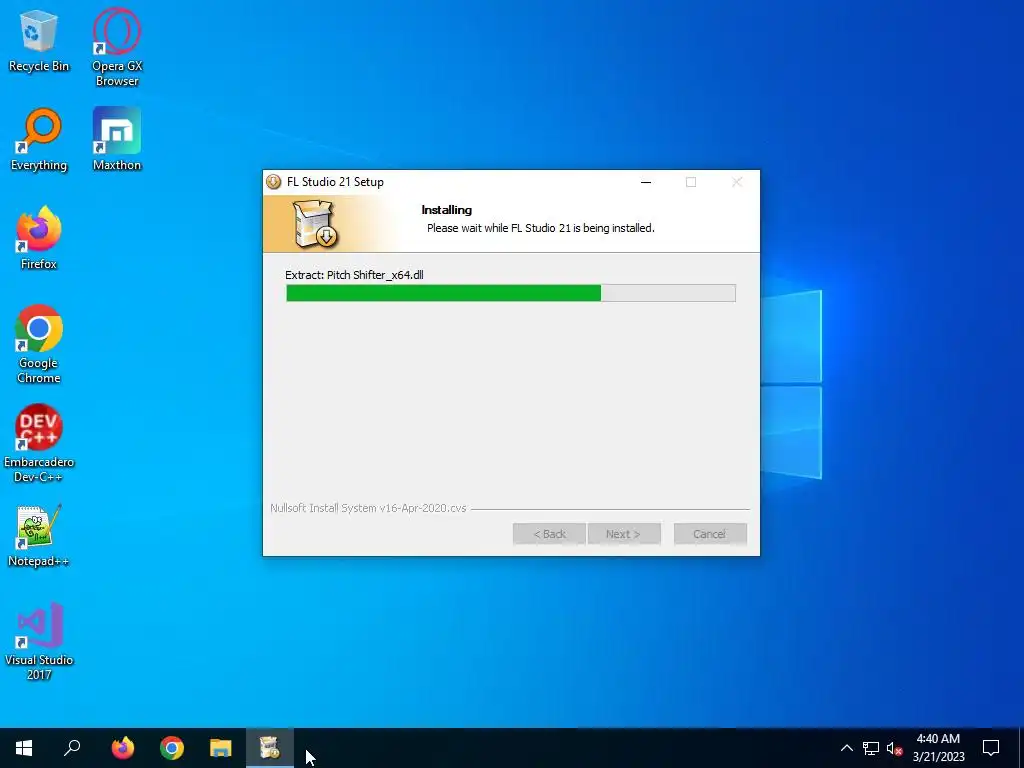The height and width of the screenshot is (768, 1024).
Task: Launch Chrome from the taskbar
Action: point(172,748)
